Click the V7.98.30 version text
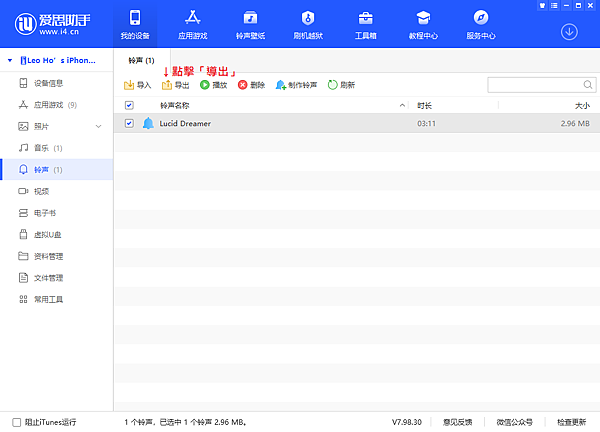Screen dimensions: 600x432 [x=407, y=422]
